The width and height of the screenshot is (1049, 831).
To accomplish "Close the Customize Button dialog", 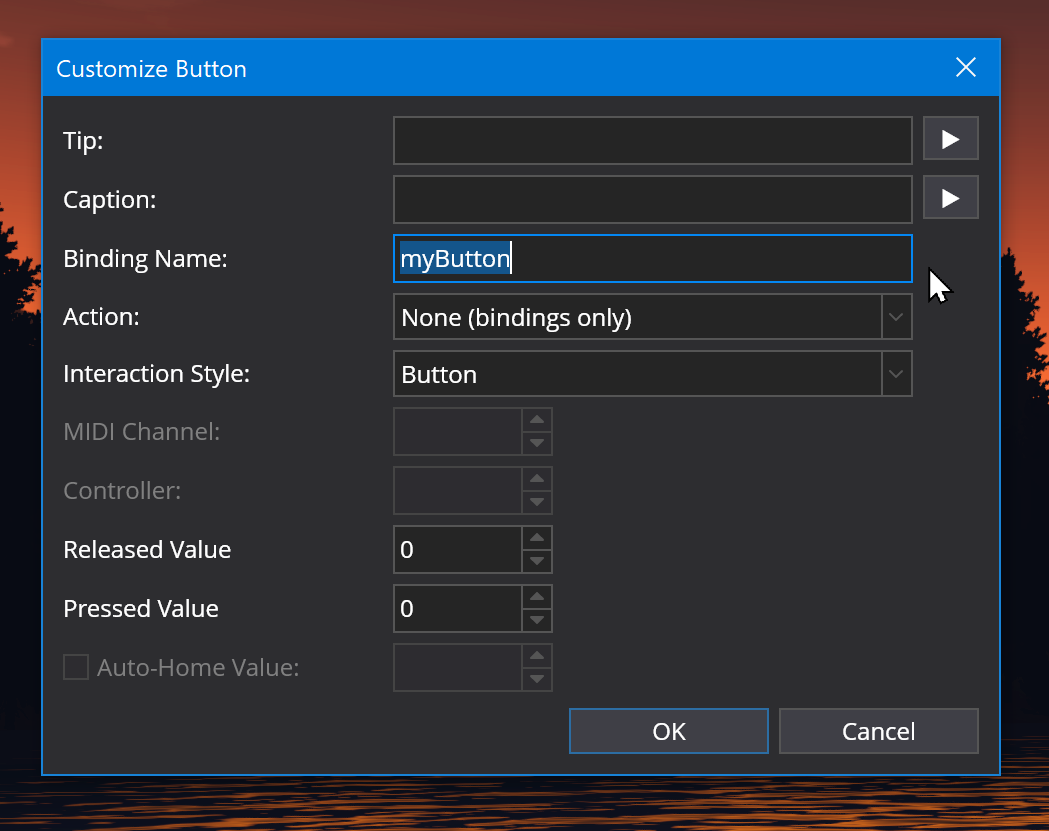I will [965, 68].
